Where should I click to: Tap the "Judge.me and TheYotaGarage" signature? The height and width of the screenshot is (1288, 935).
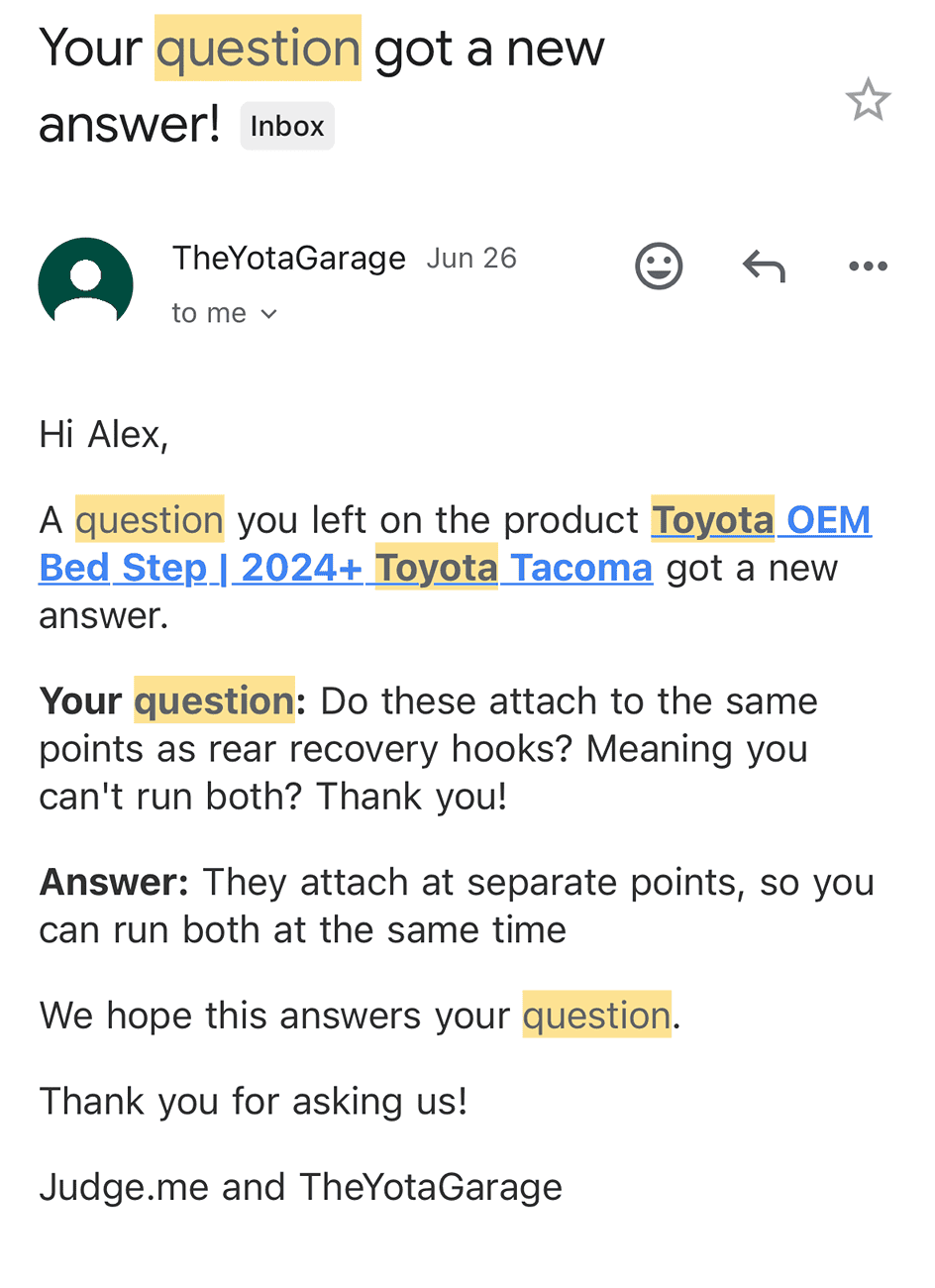point(301,1187)
